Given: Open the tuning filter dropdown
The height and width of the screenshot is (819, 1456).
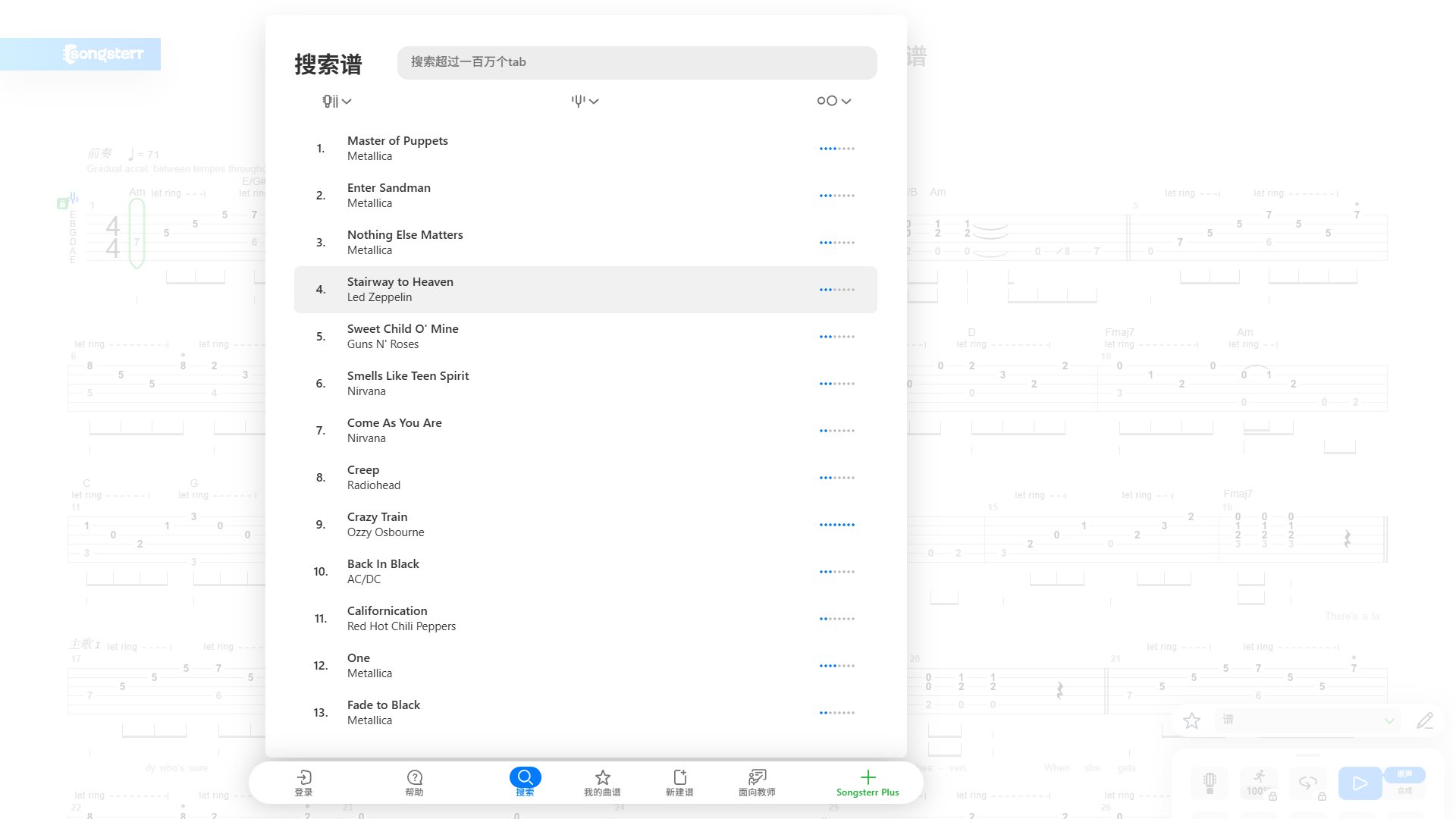Looking at the screenshot, I should coord(585,101).
